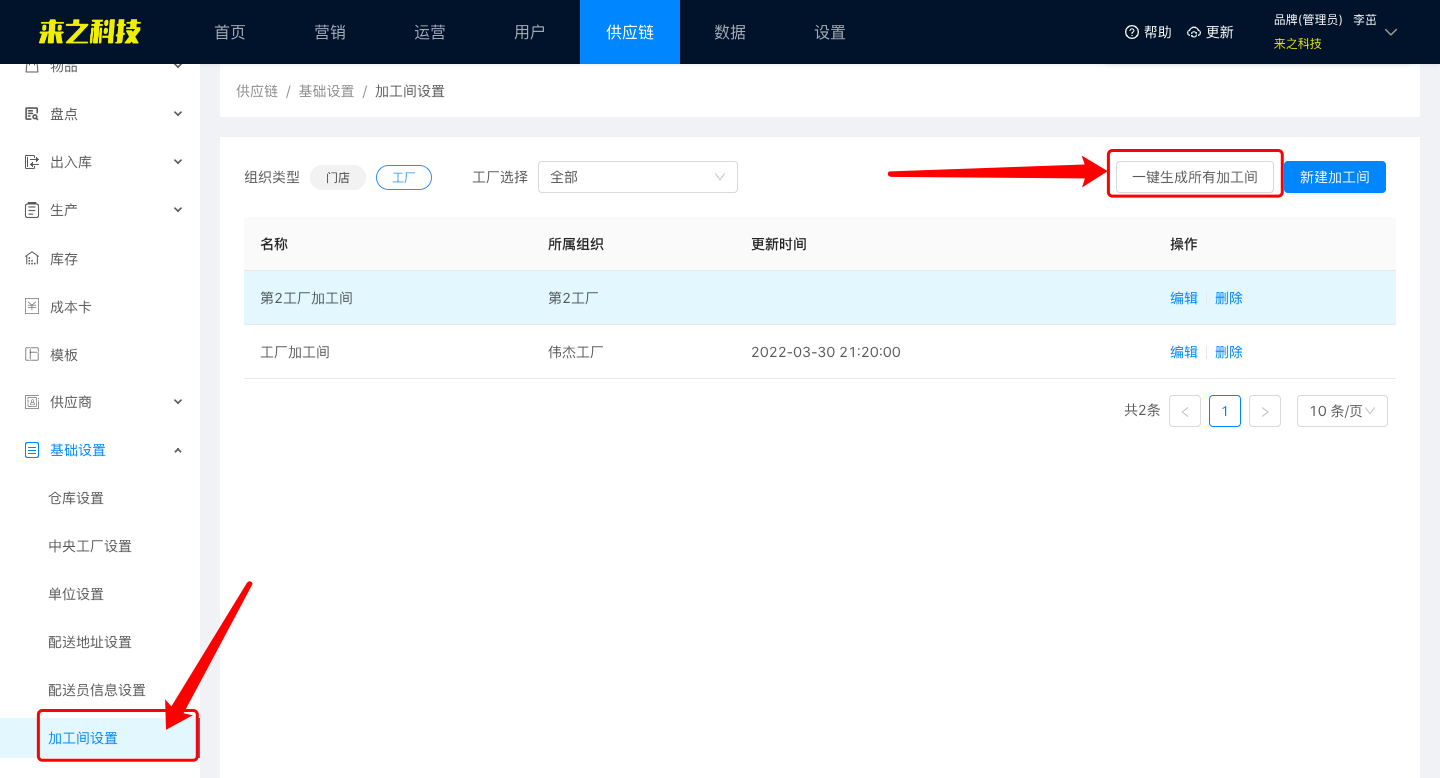Open the 10 条/页 page size dropdown

[x=1342, y=411]
